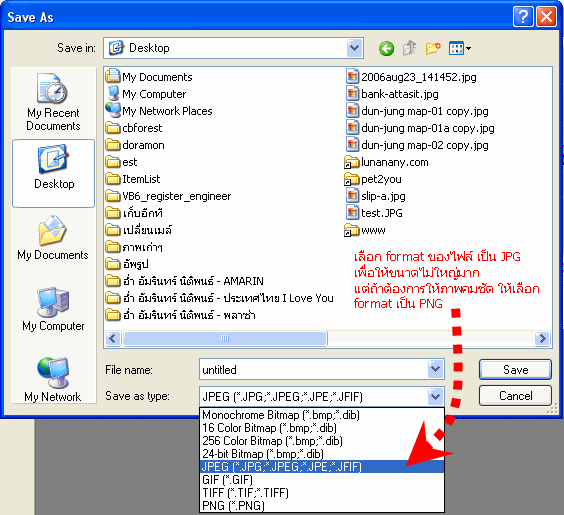Open My Documents in the places bar

(53, 238)
